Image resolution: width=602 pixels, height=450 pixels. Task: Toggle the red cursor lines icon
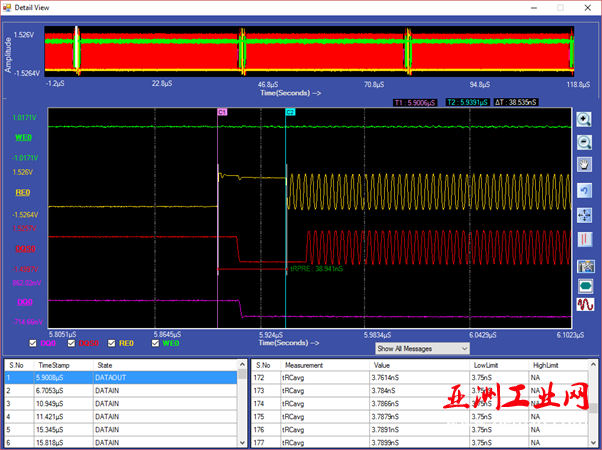[584, 240]
